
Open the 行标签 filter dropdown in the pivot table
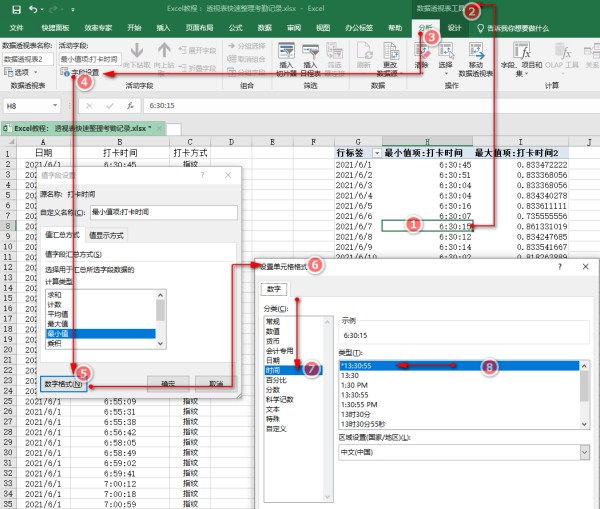[377, 153]
